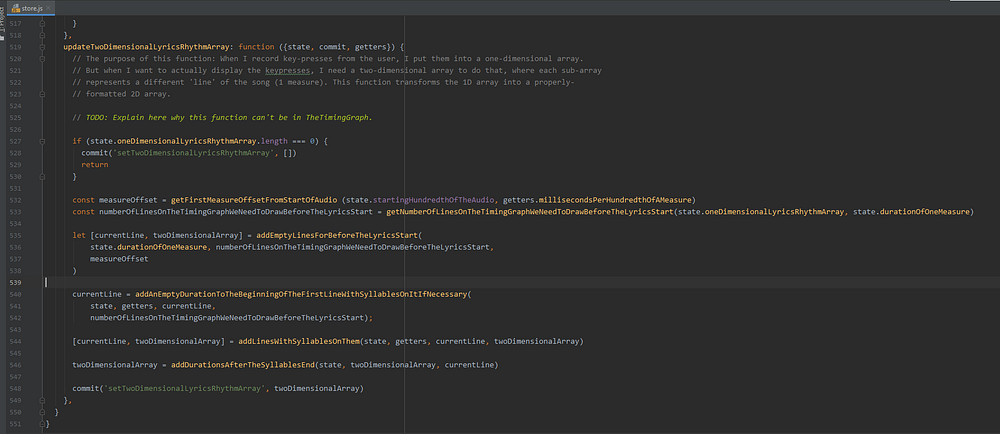Click 'addEmptyLinesForBeforeTheLyricsStart' call
The height and width of the screenshot is (434, 1000).
point(337,235)
